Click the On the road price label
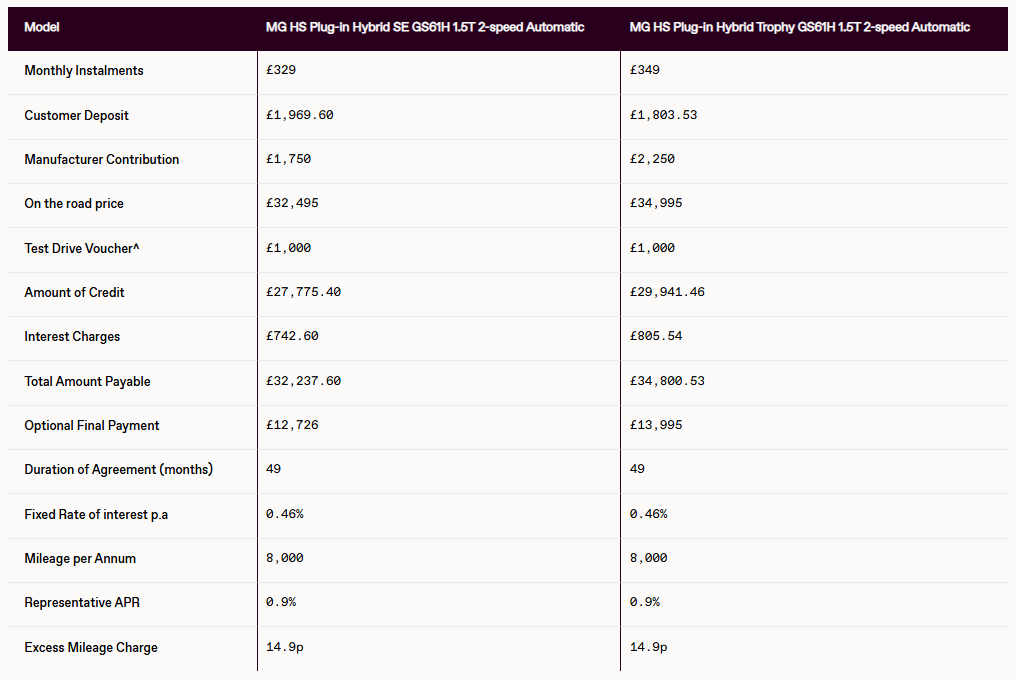 point(74,204)
